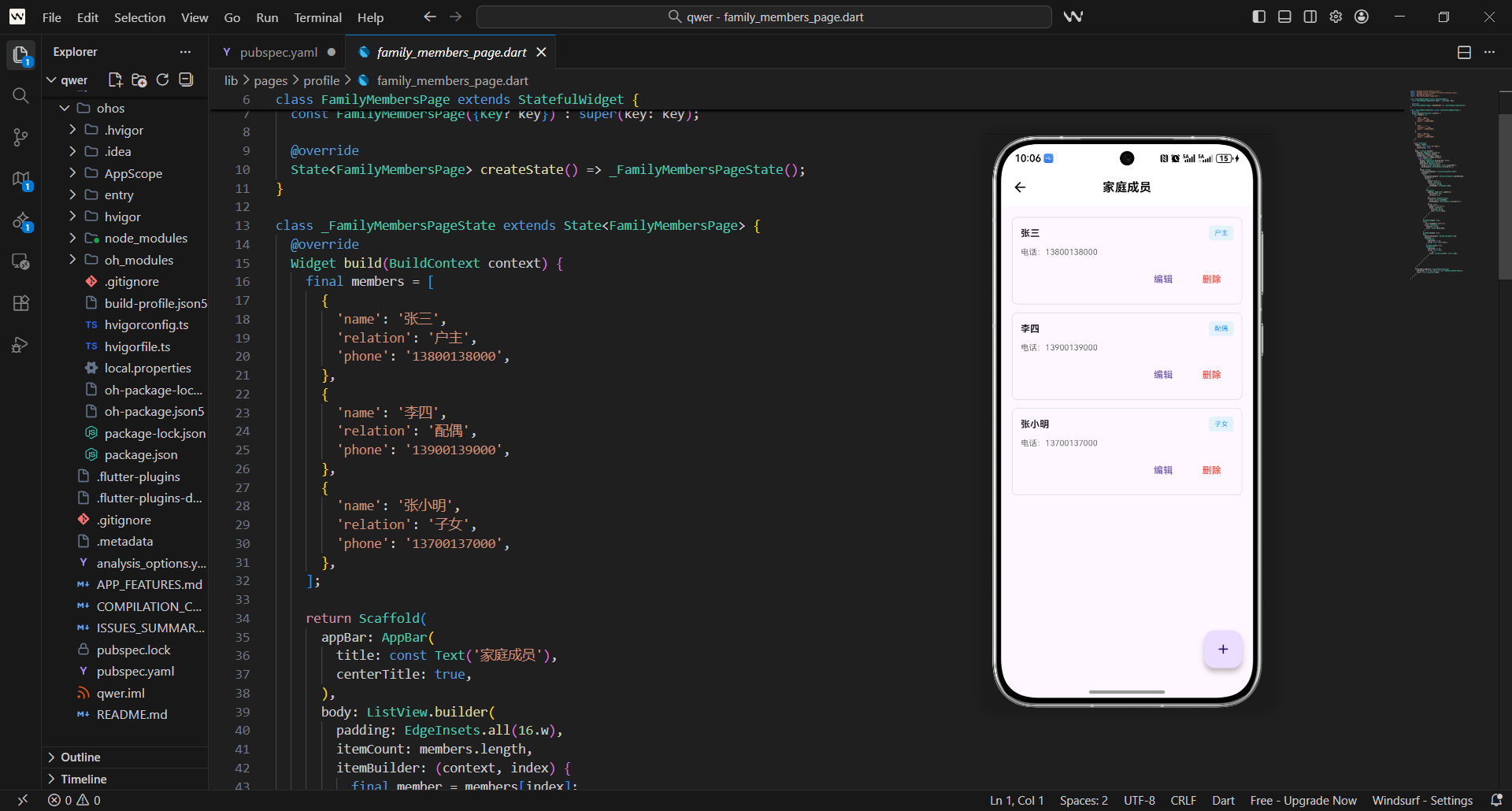Toggle the bottom panel
The width and height of the screenshot is (1512, 811).
[1284, 17]
